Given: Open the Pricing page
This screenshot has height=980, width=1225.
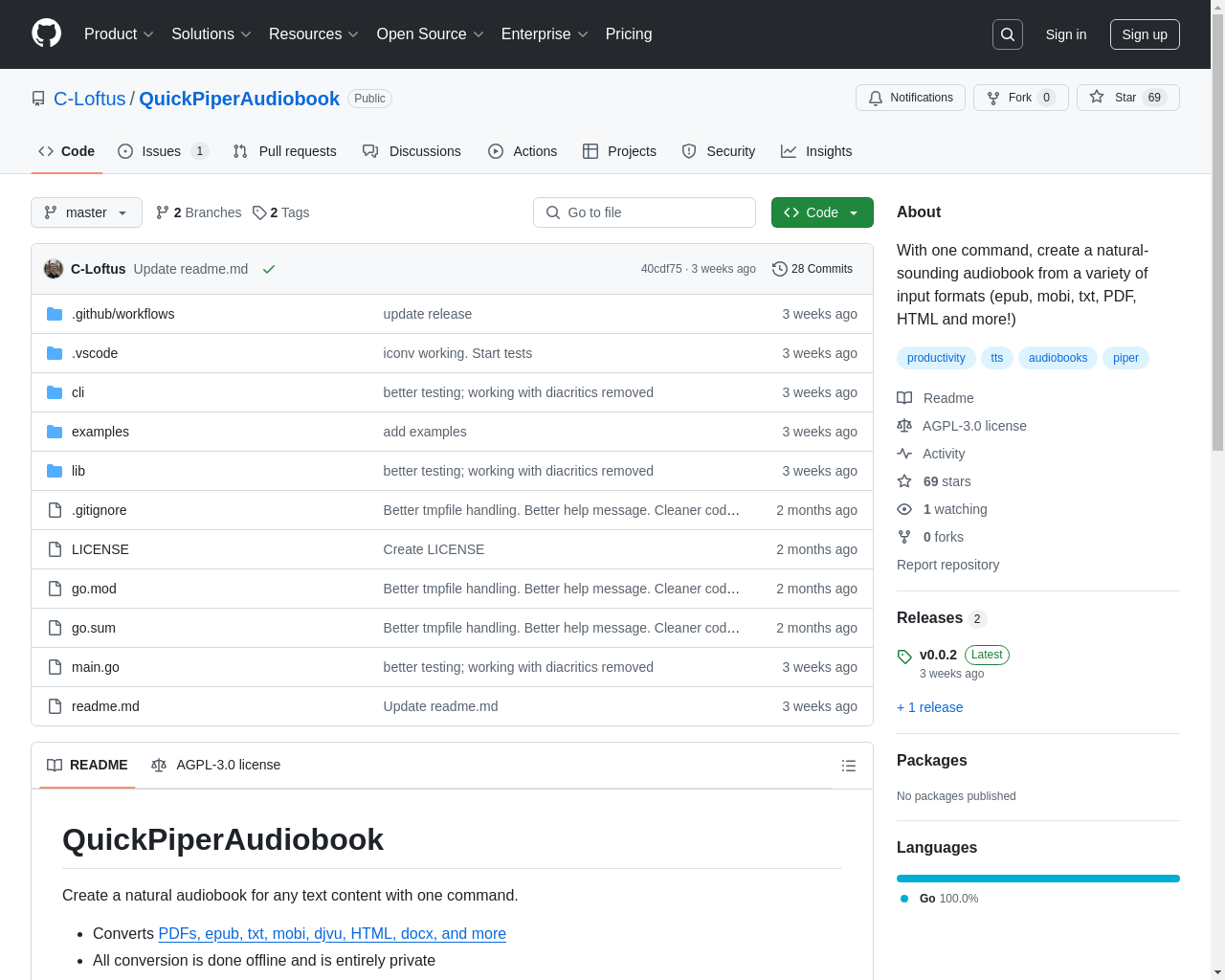Looking at the screenshot, I should tap(629, 34).
